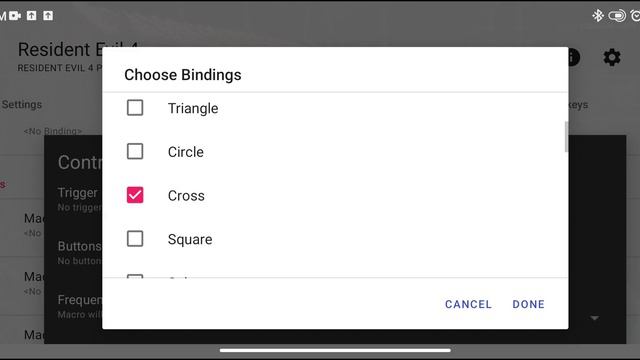Tap the alarm clock status icon
Viewport: 640px width, 360px height.
click(635, 16)
